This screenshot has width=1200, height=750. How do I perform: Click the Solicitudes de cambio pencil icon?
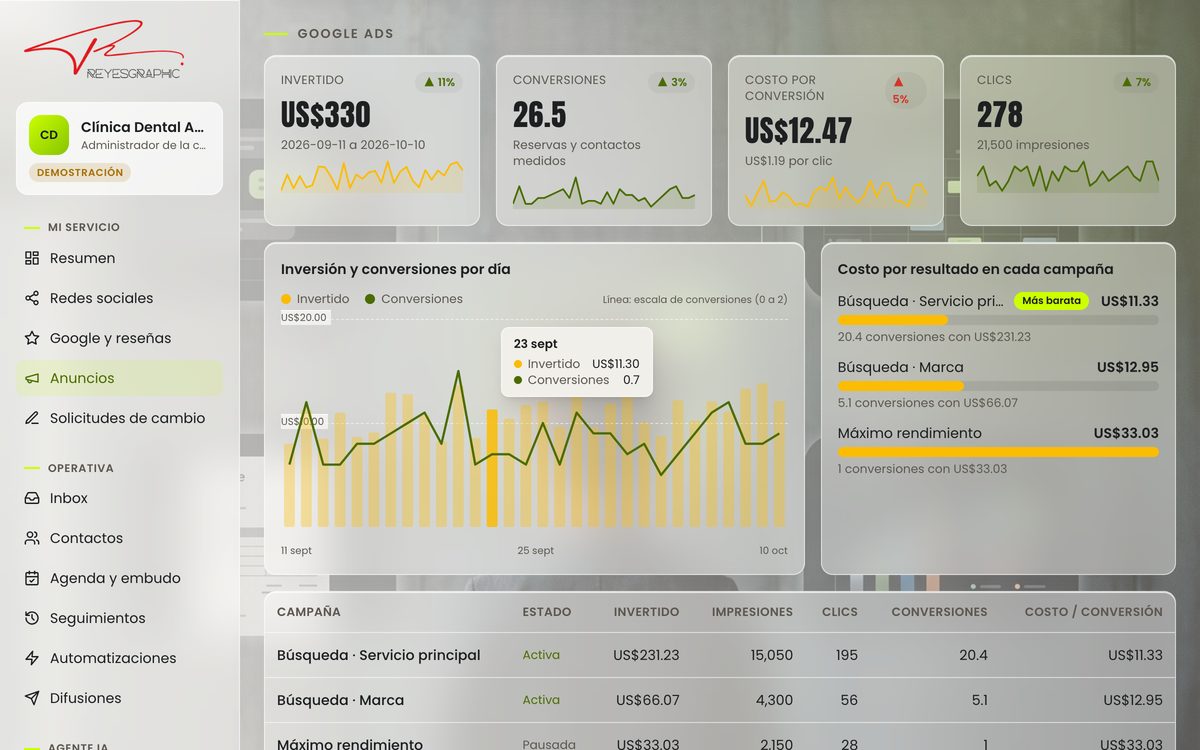32,418
